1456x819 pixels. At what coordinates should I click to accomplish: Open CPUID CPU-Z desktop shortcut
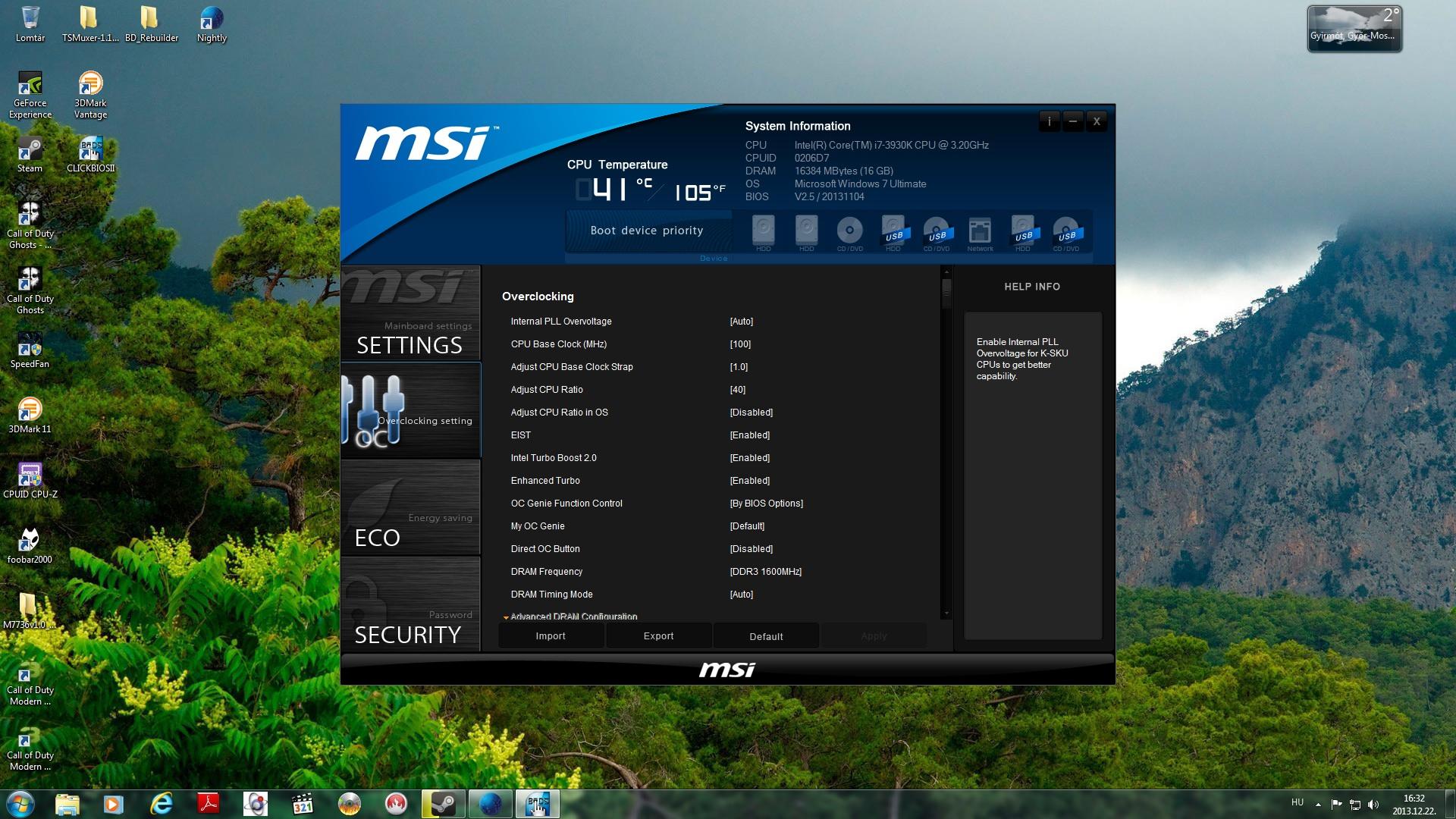[x=30, y=481]
